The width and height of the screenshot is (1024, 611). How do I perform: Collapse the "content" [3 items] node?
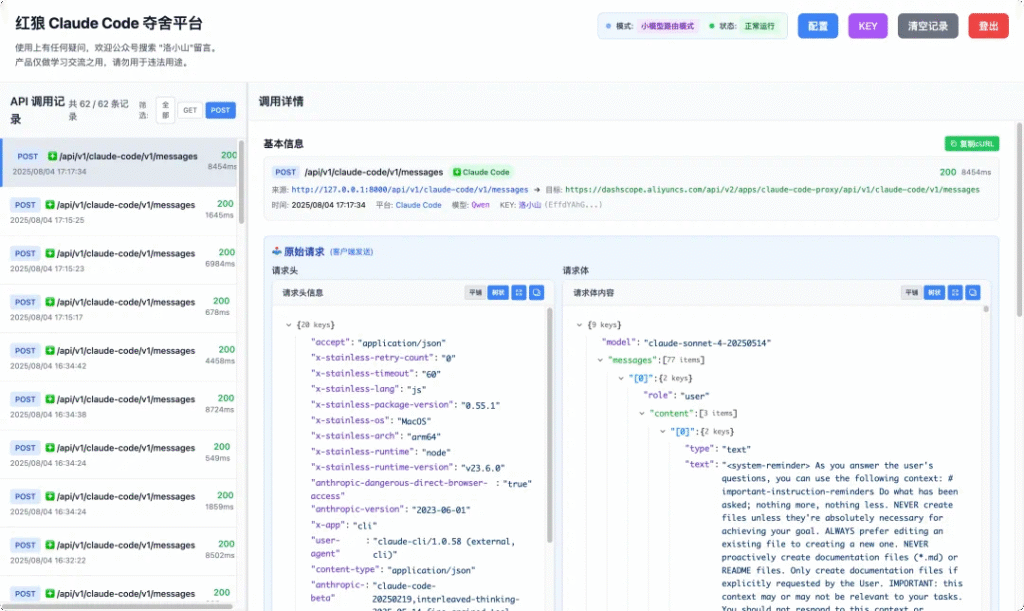pos(642,413)
